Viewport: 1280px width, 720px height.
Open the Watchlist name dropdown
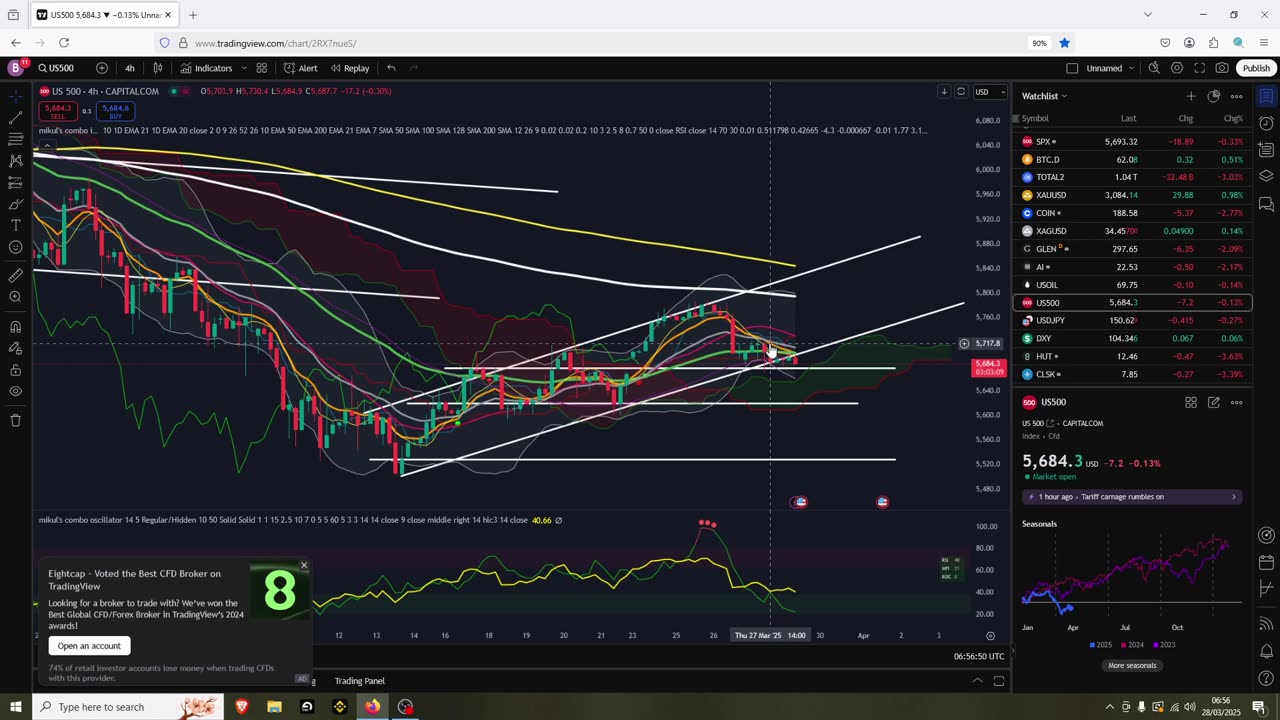point(1044,96)
